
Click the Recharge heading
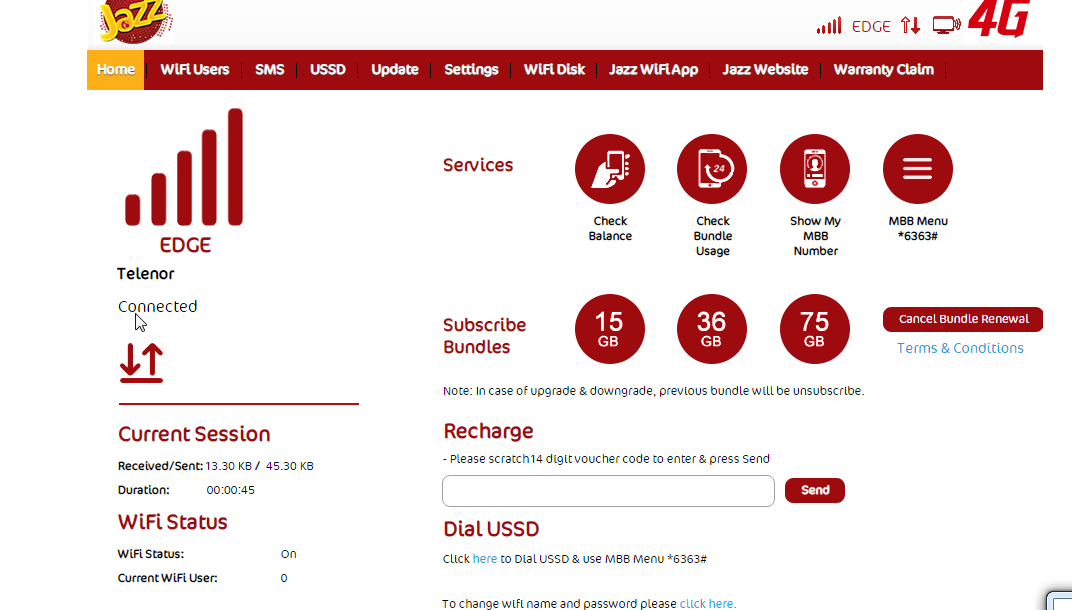(x=488, y=431)
